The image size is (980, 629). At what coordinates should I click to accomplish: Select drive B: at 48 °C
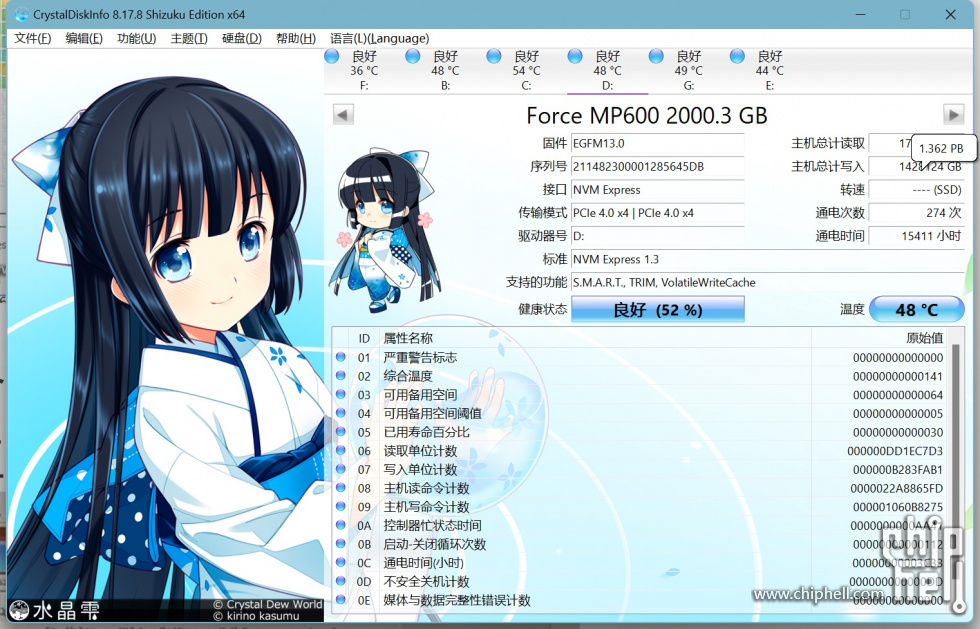445,71
